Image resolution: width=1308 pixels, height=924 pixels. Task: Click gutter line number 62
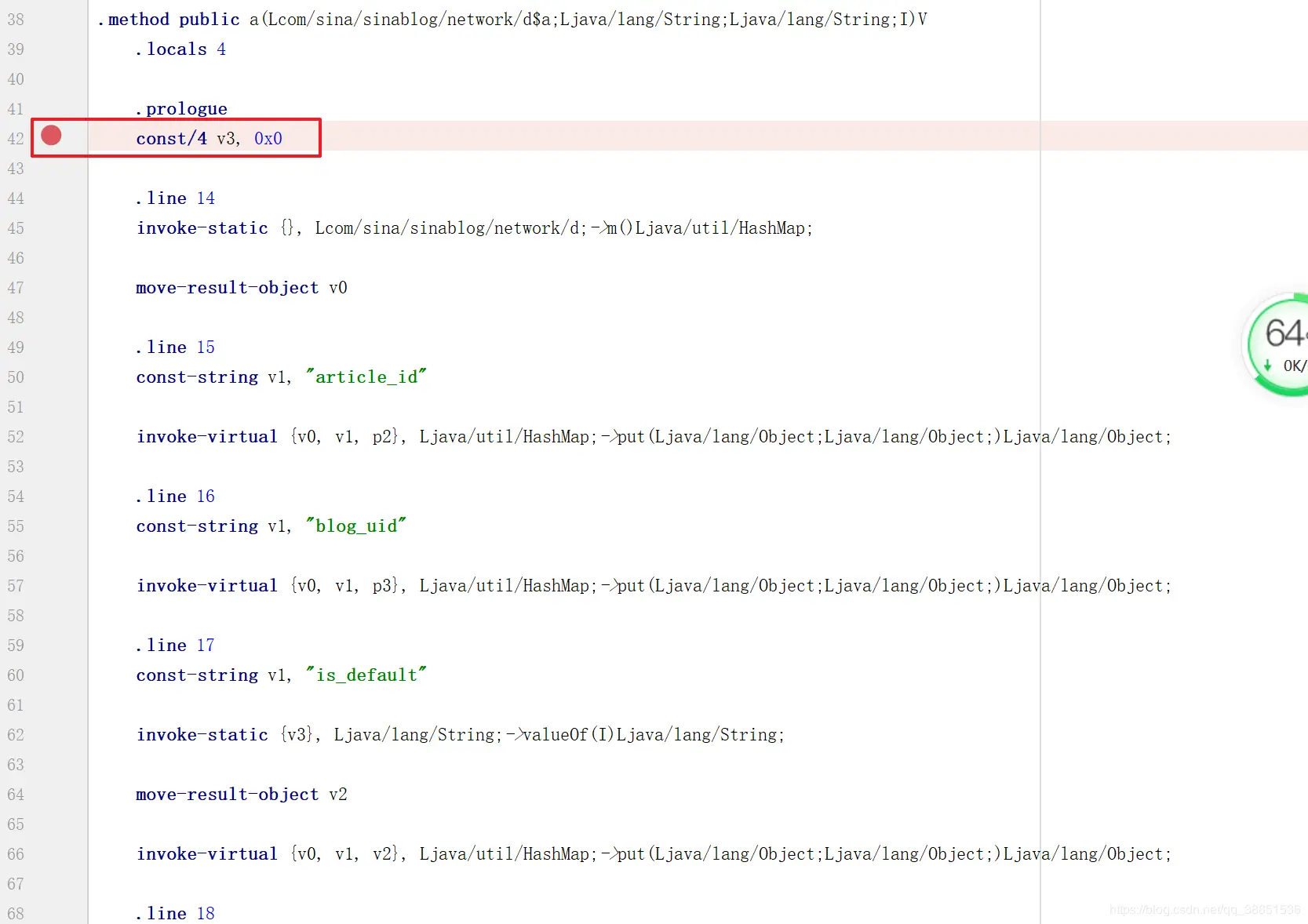pos(16,735)
